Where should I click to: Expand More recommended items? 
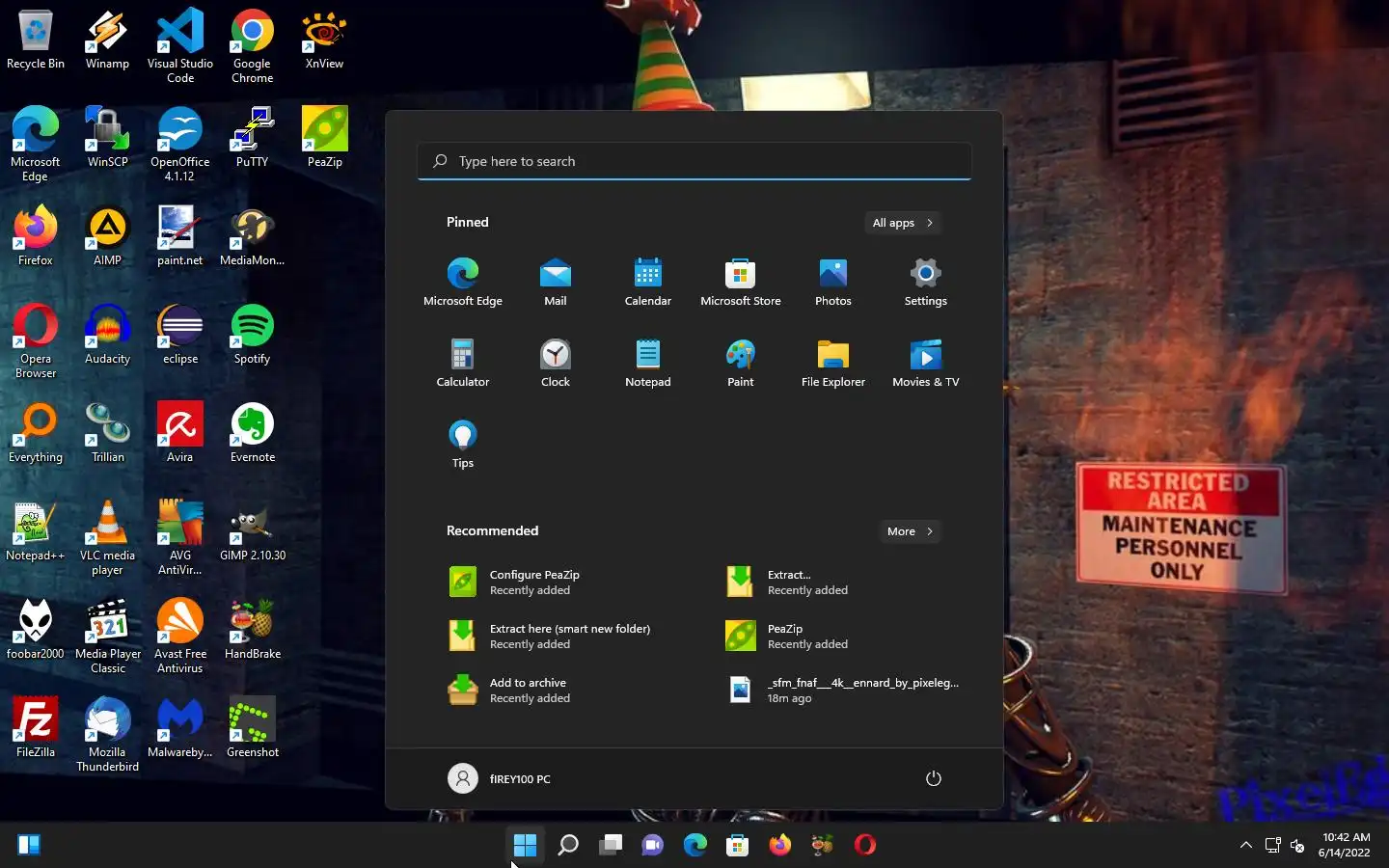point(910,531)
